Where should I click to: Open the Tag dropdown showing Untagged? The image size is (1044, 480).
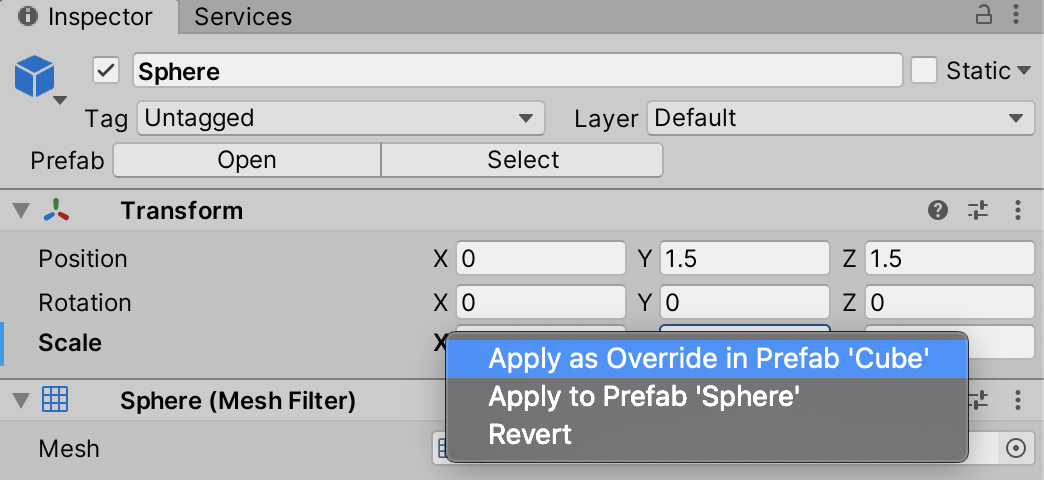point(340,118)
